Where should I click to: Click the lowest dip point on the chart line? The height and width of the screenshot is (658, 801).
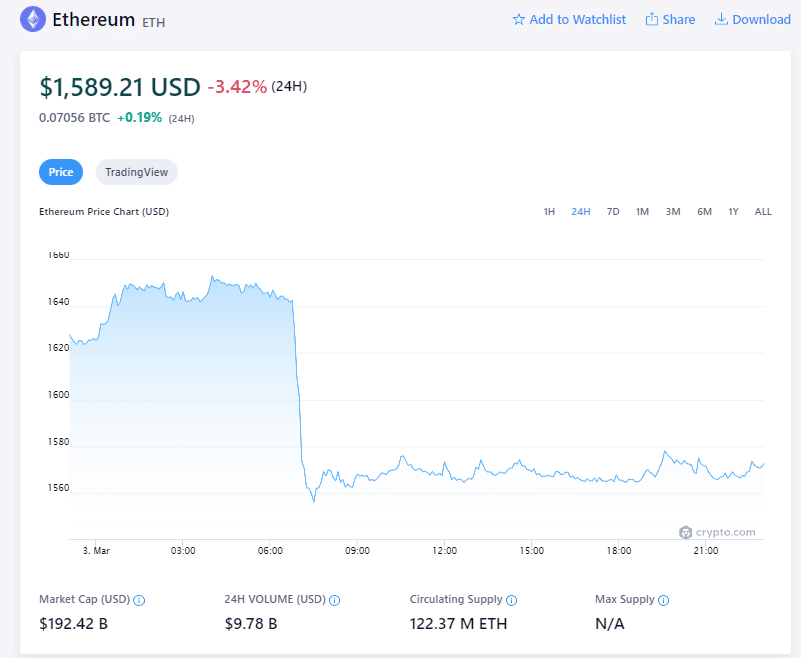[314, 501]
